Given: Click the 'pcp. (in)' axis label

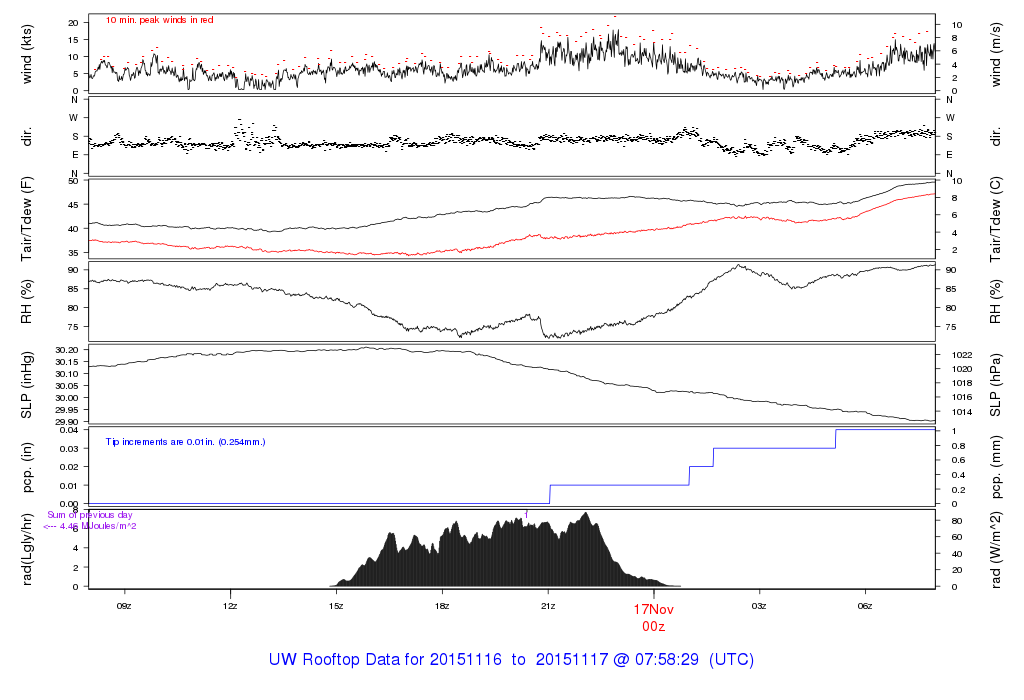Looking at the screenshot, I should 27,468.
